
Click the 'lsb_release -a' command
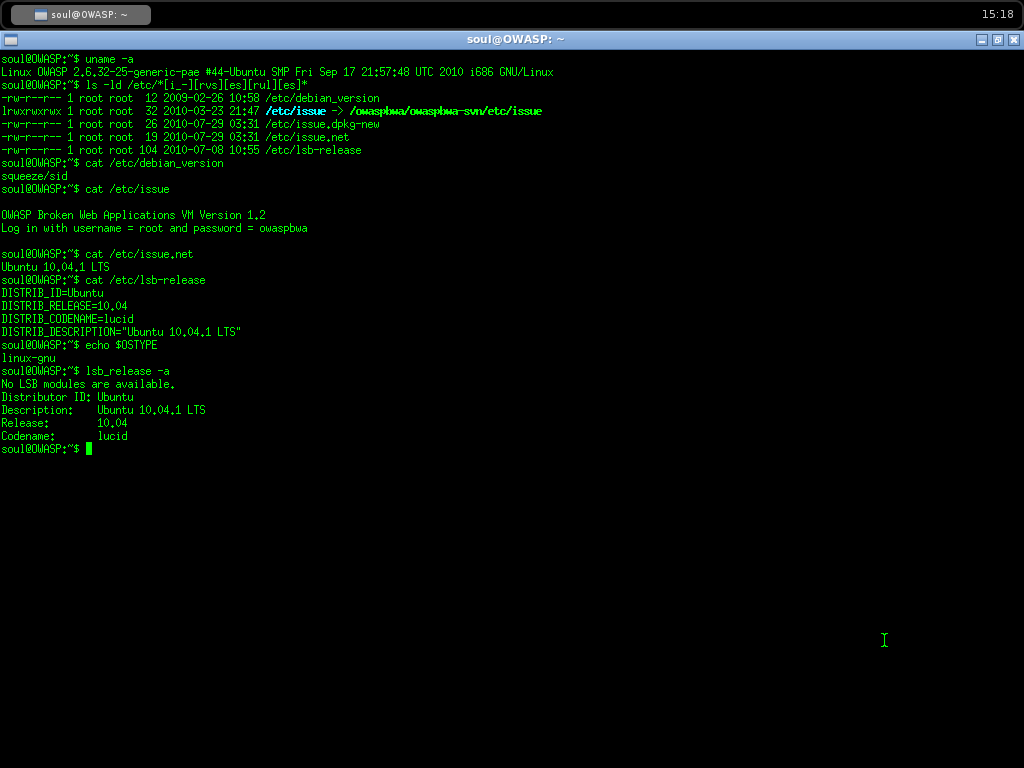[127, 371]
